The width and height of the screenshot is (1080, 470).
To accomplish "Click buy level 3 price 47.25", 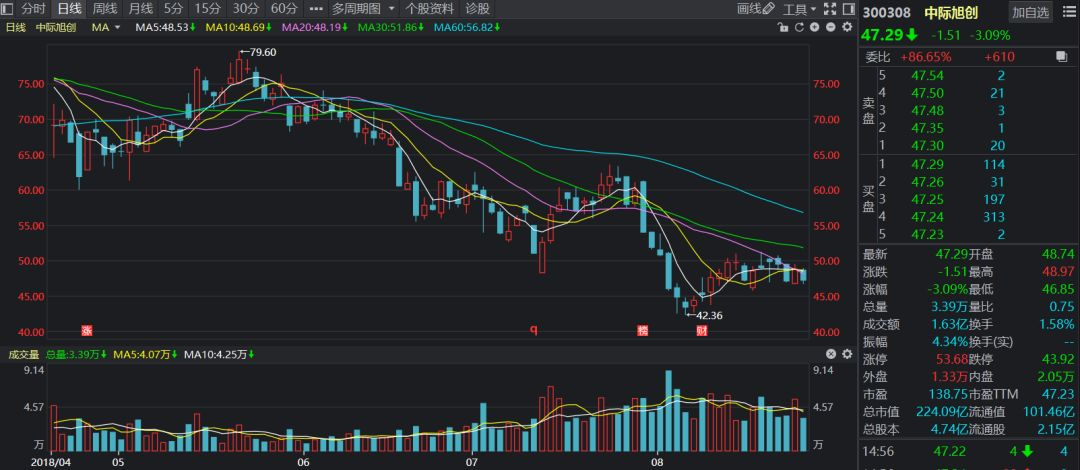I will coord(926,199).
